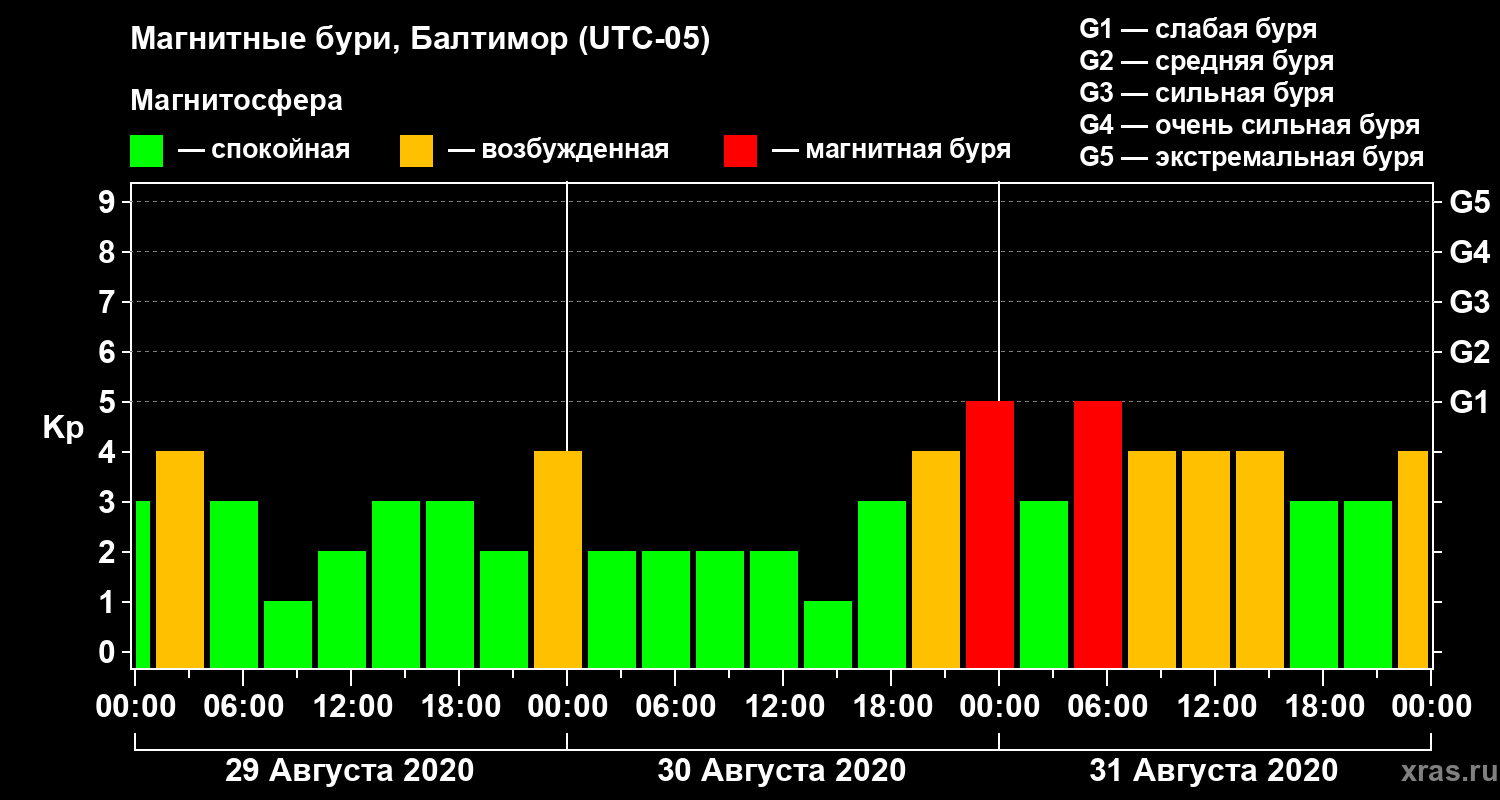Click the red 'магнитная буря' legend swatch
This screenshot has height=800, width=1500.
740,151
